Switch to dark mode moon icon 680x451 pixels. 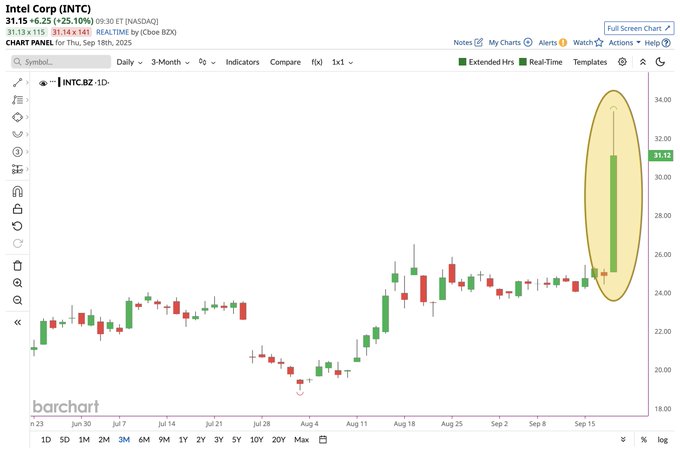tap(660, 62)
